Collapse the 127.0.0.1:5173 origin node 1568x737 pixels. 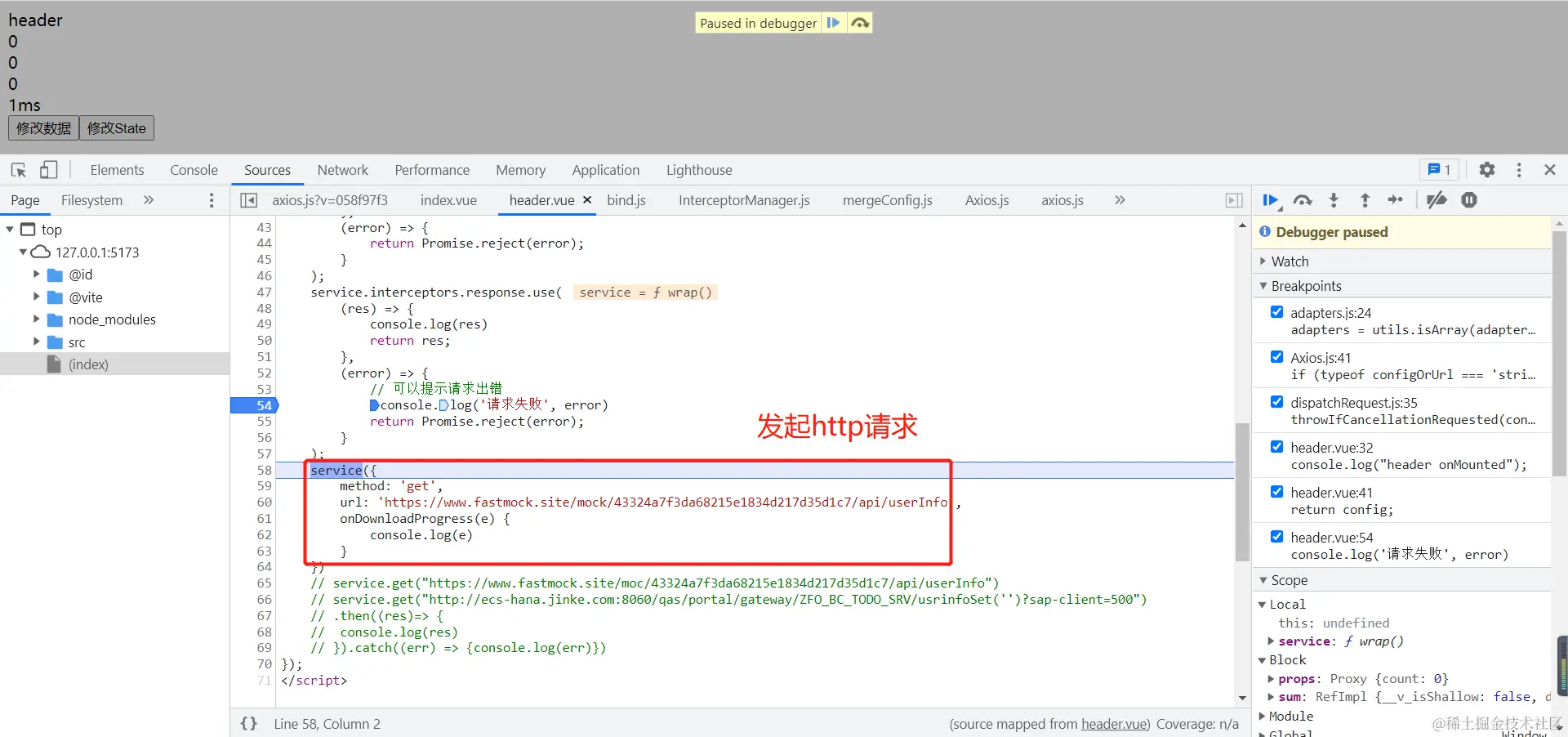23,252
